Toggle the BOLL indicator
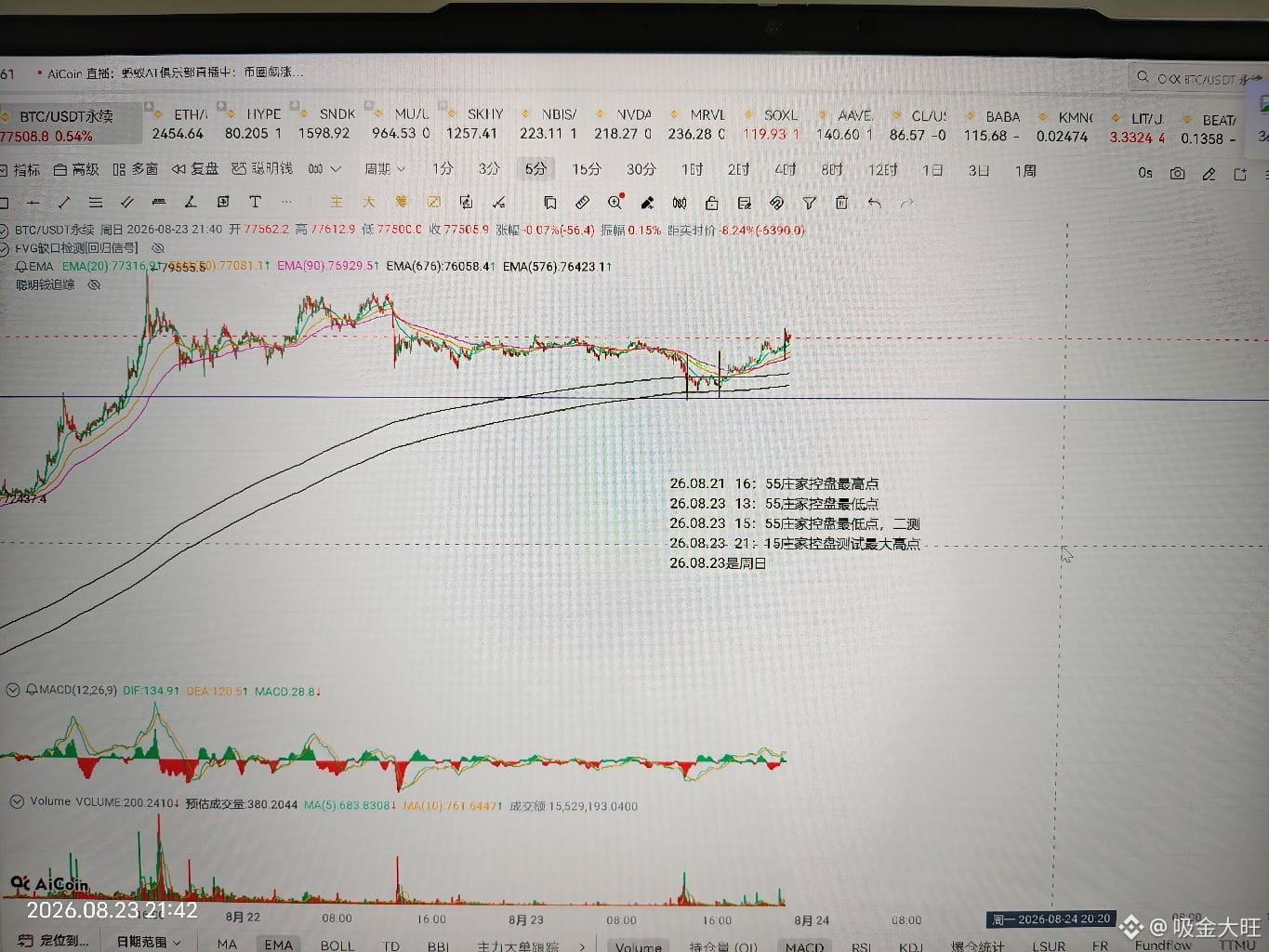 [x=337, y=945]
